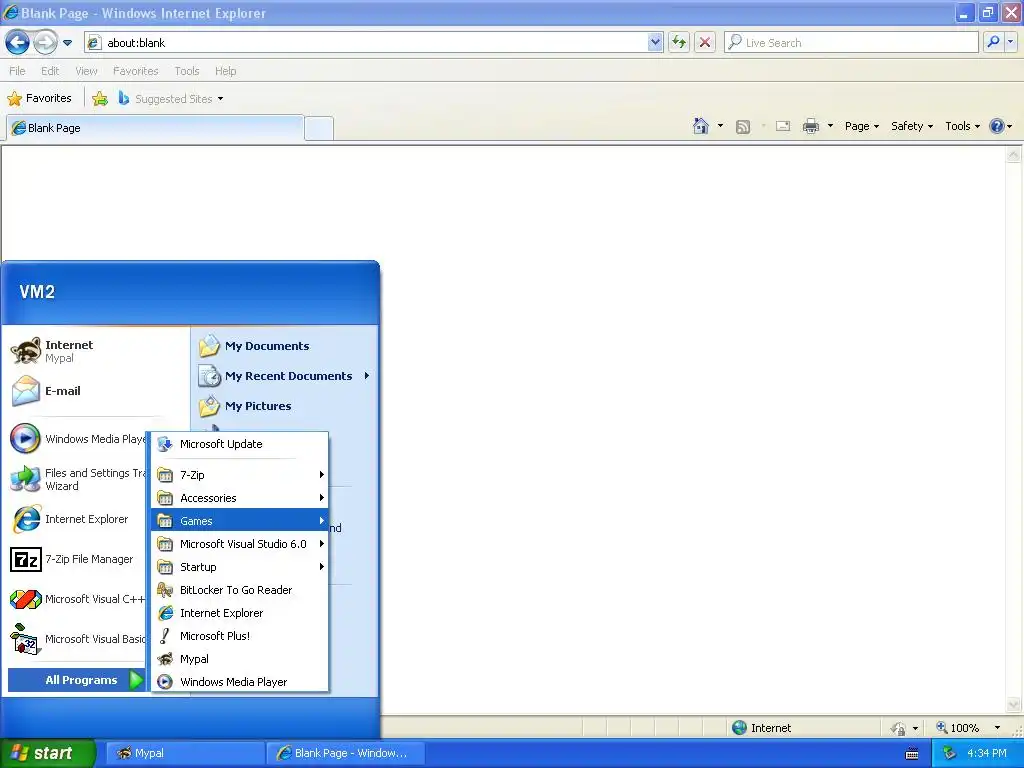The width and height of the screenshot is (1024, 768).
Task: Click the Live Search input box
Action: coord(852,42)
